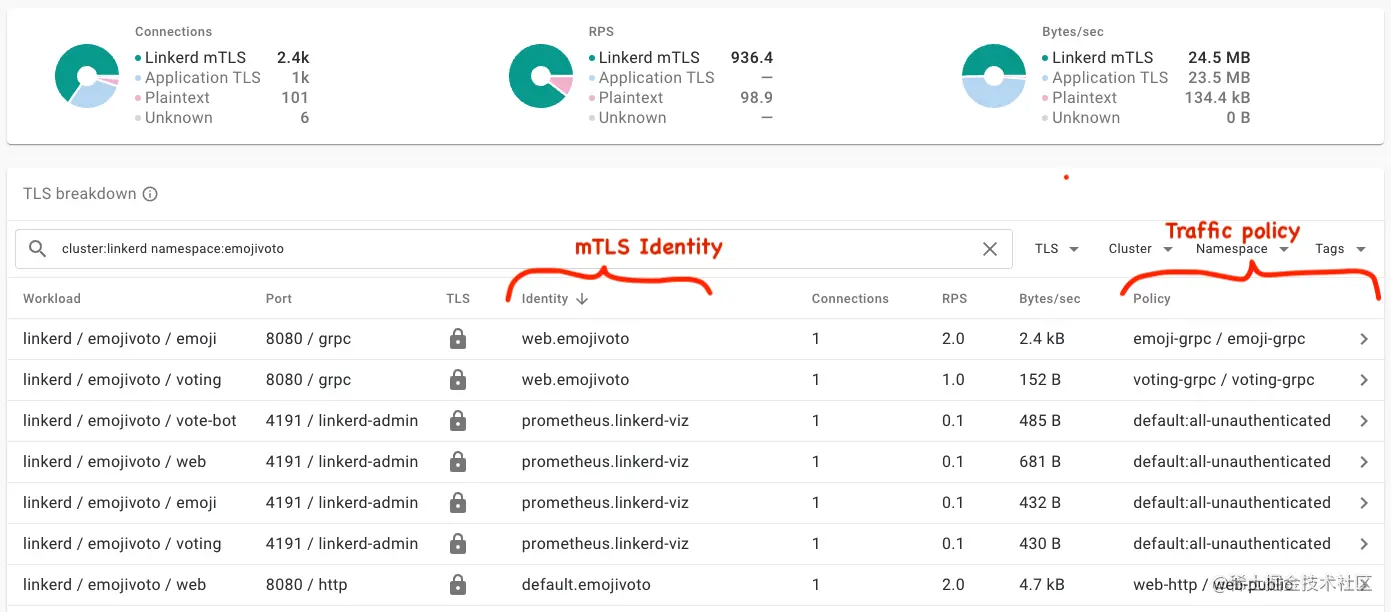
Task: Click Plaintext legend dot under RPS
Action: 593,98
